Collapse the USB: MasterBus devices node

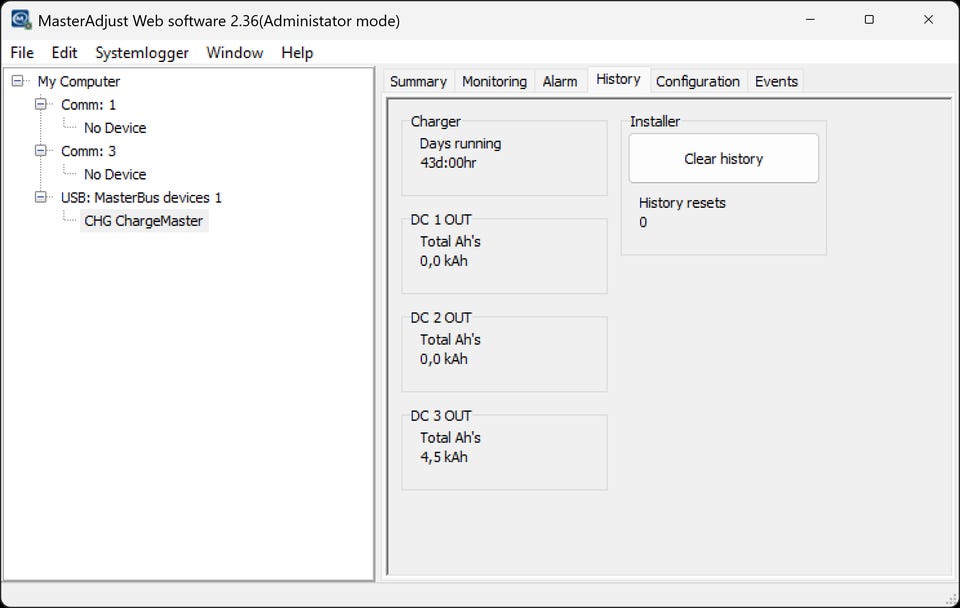pos(41,197)
